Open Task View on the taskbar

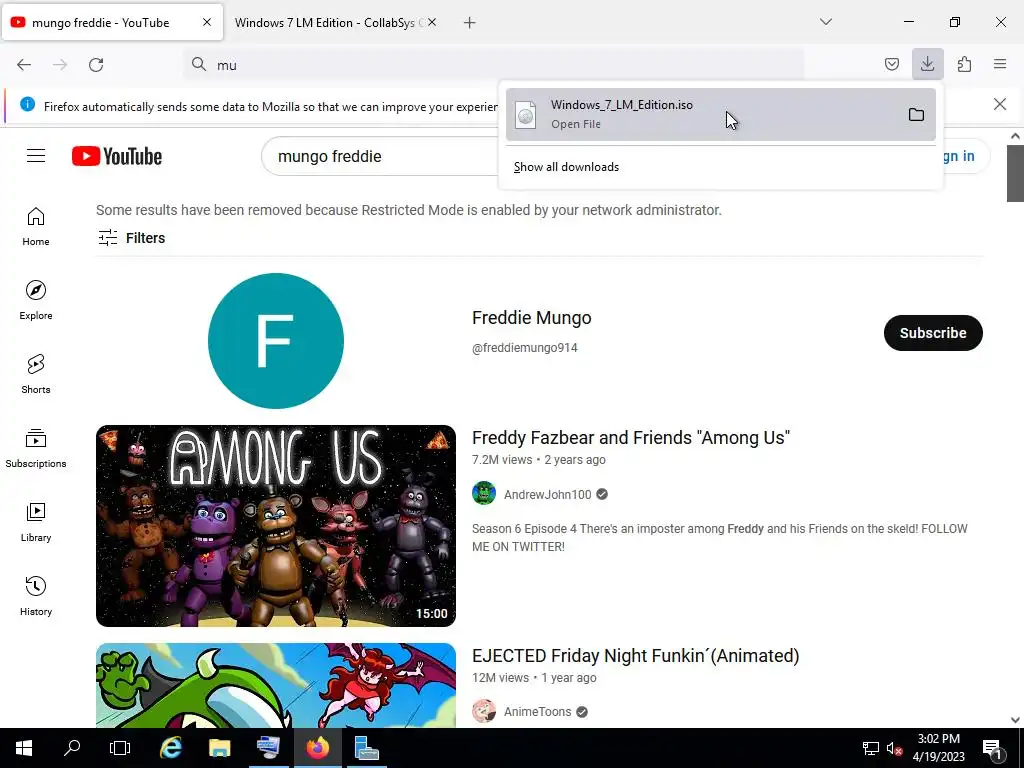(120, 748)
